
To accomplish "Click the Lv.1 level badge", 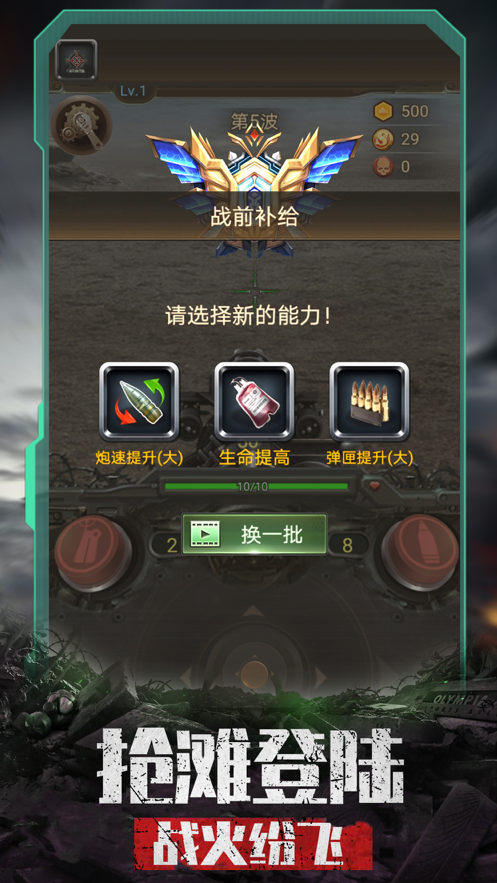I will 133,91.
